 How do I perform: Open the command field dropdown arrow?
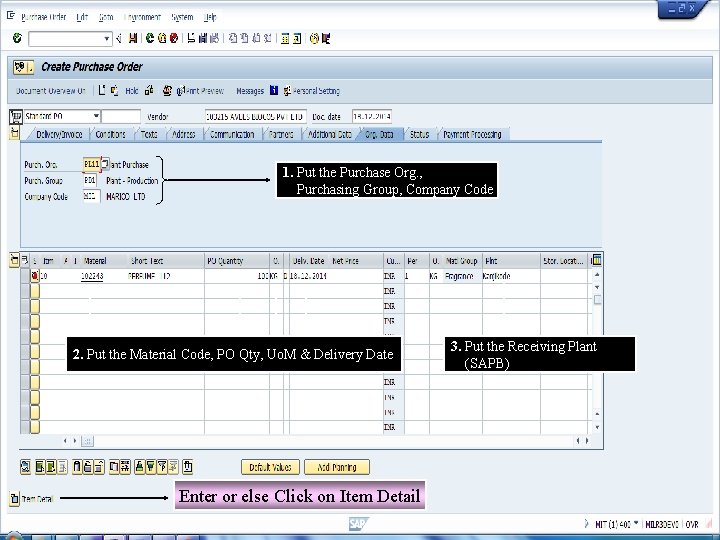[x=107, y=39]
